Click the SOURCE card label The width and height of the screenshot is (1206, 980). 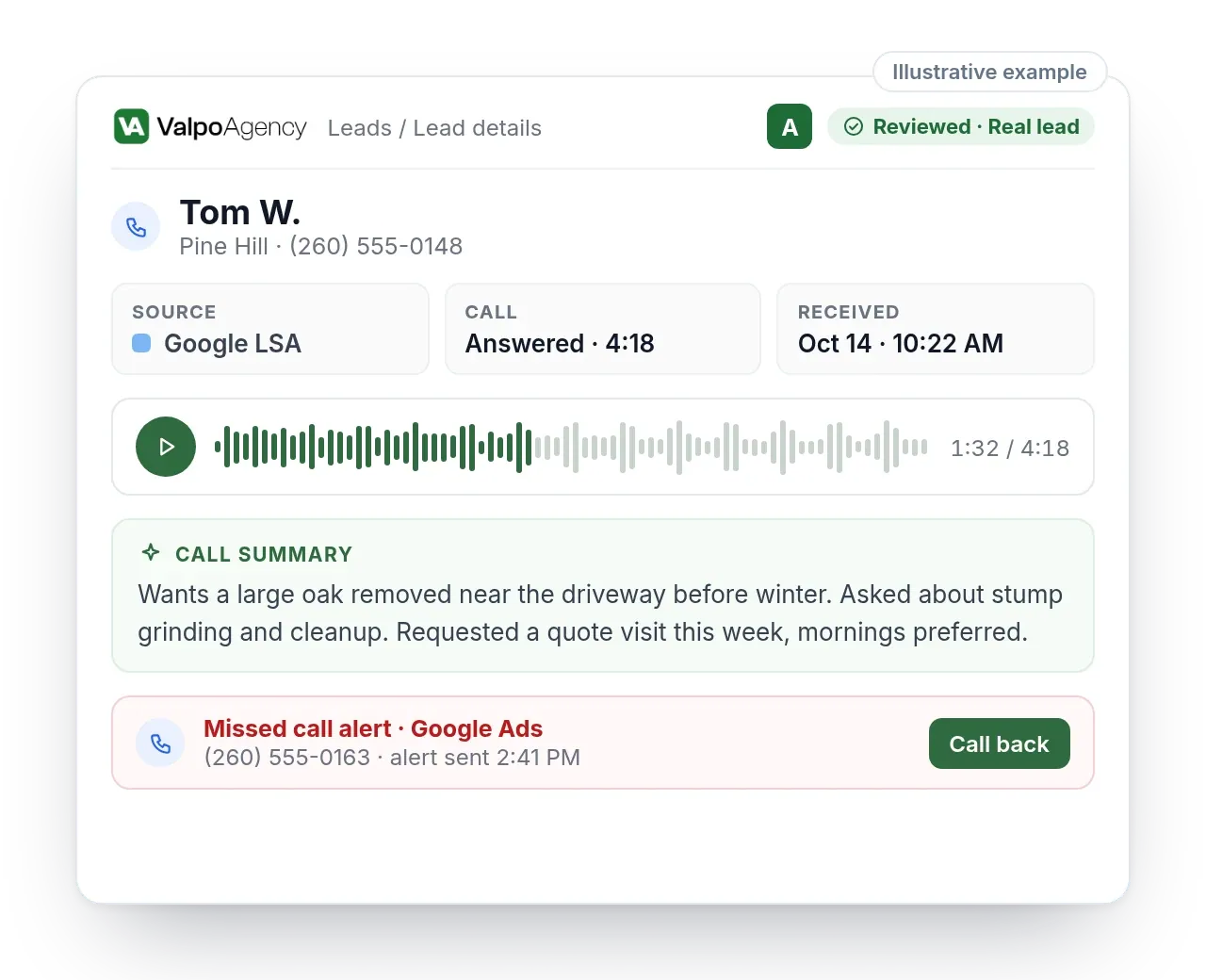pyautogui.click(x=174, y=312)
